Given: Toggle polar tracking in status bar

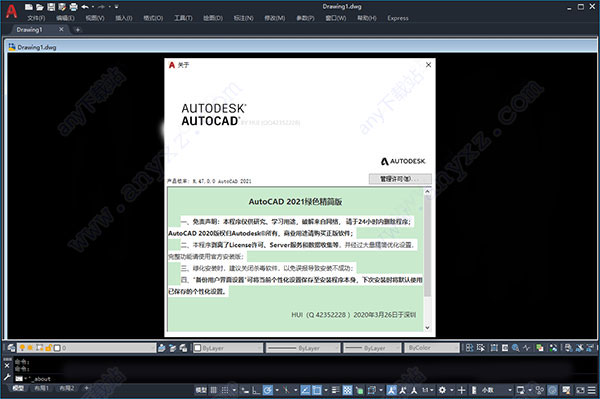Looking at the screenshot, I should tap(267, 390).
